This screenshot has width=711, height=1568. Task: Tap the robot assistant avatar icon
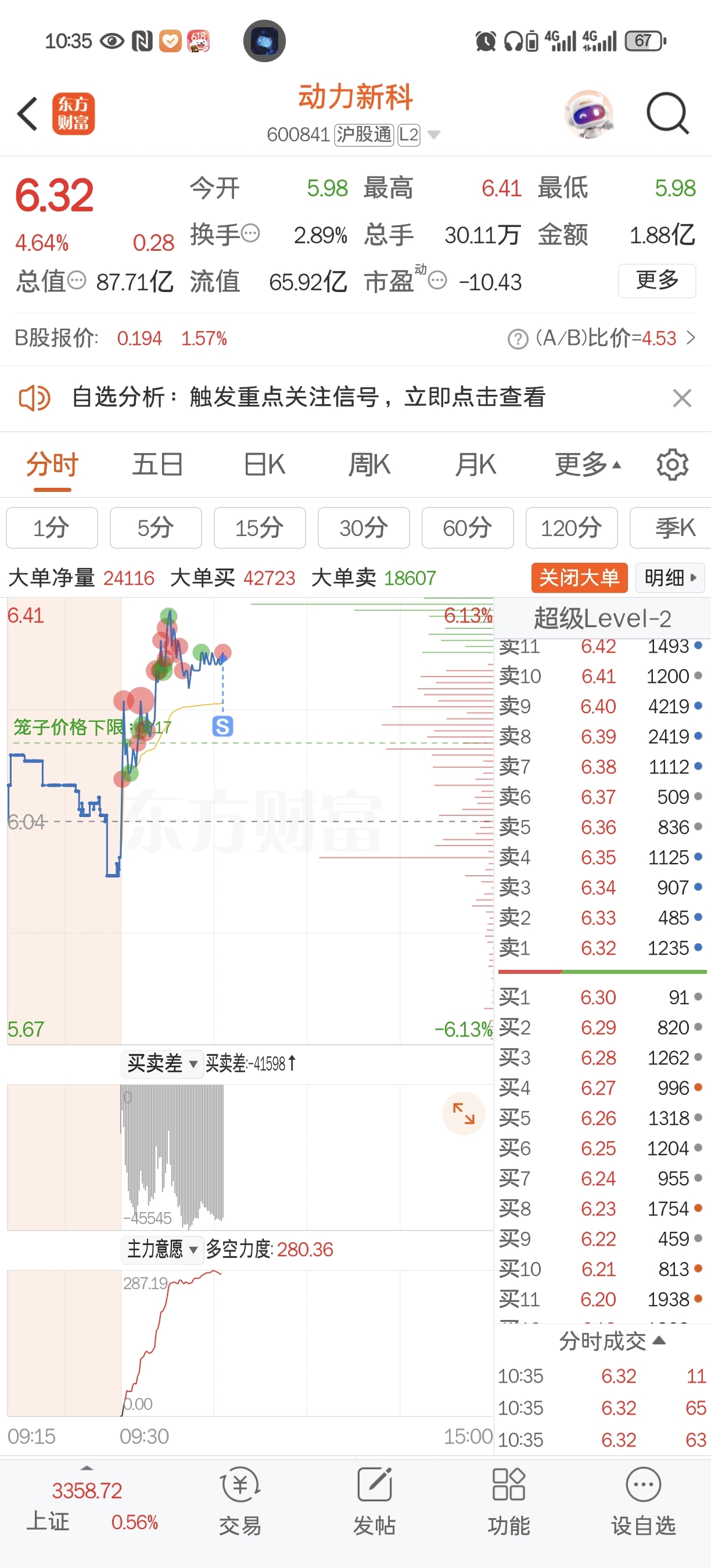588,113
